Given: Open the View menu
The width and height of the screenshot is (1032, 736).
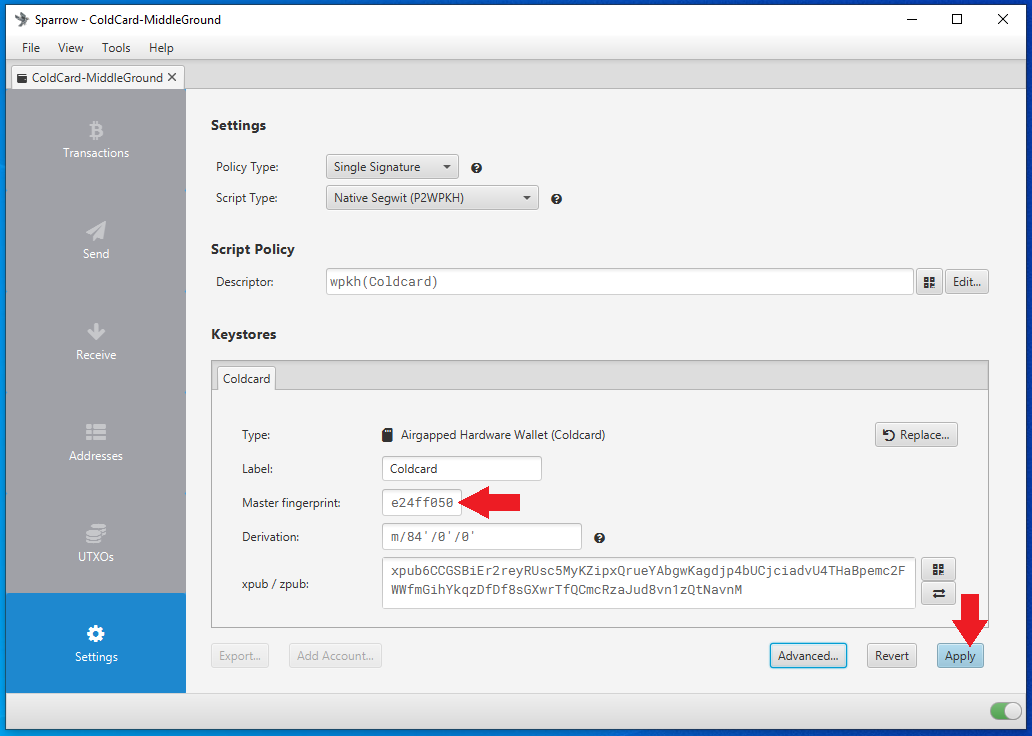Looking at the screenshot, I should pos(70,47).
